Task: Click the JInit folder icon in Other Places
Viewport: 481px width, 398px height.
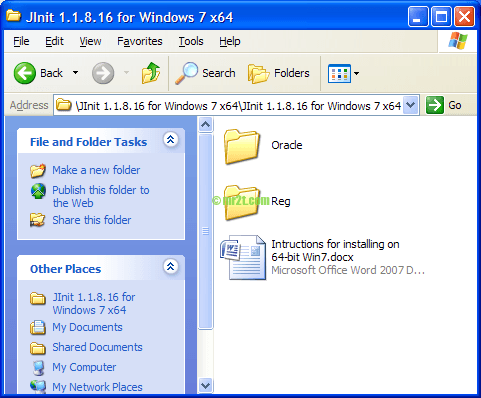Action: coord(38,298)
